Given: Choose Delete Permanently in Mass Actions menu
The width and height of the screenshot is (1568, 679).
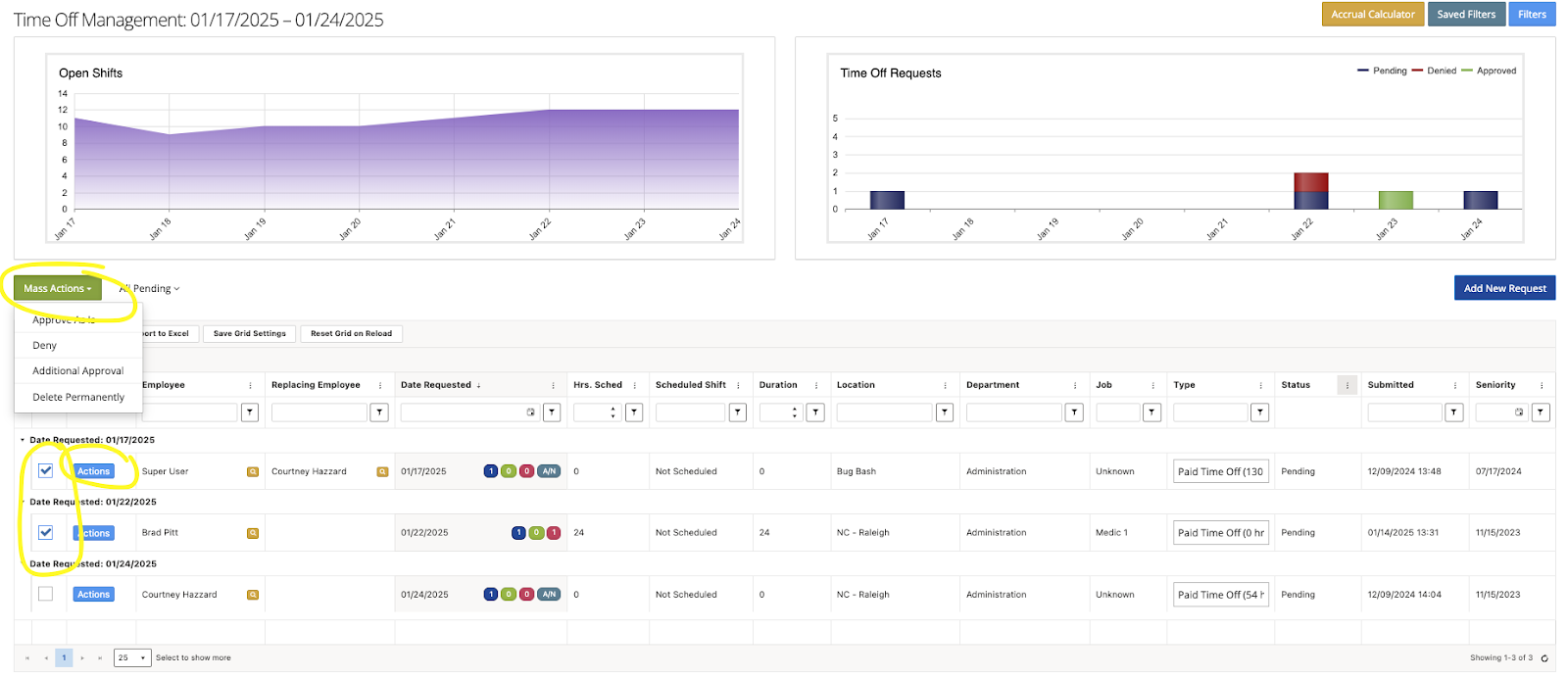Looking at the screenshot, I should 78,398.
